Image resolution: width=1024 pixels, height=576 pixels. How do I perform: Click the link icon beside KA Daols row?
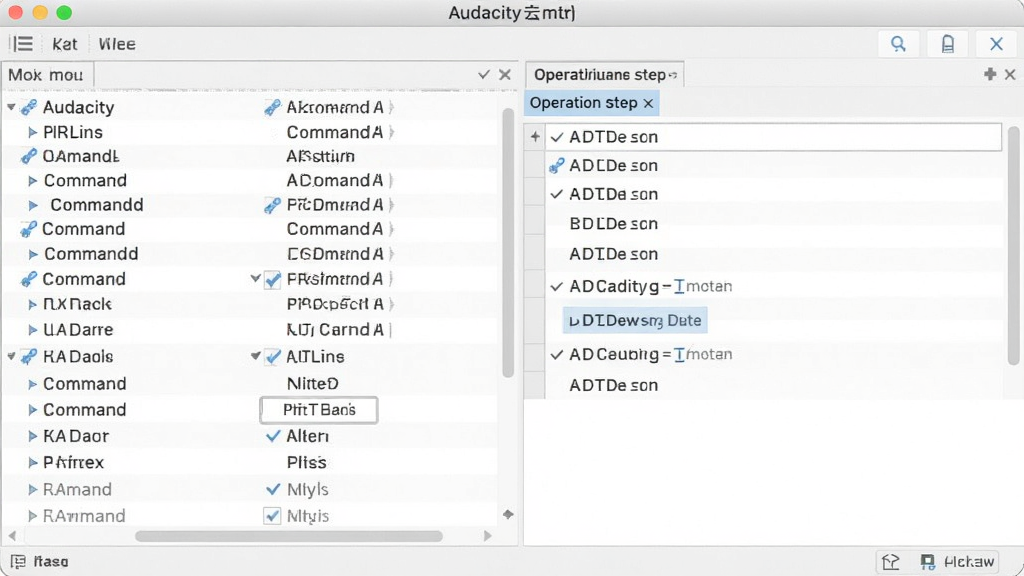(29, 357)
